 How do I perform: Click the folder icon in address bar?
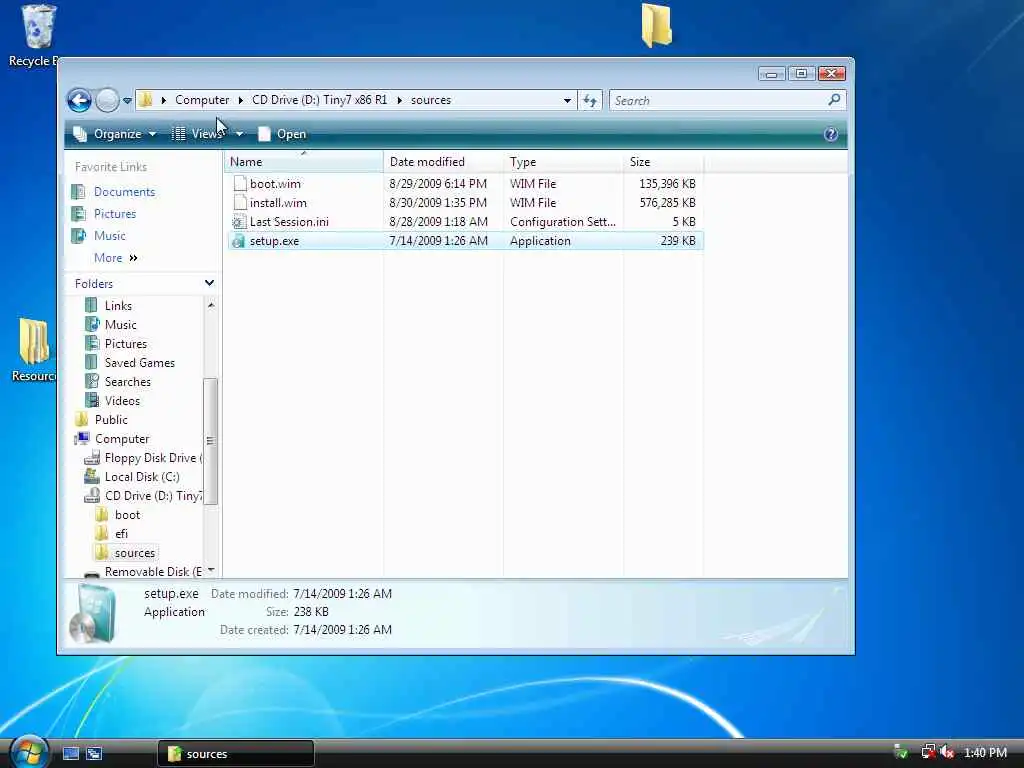146,100
